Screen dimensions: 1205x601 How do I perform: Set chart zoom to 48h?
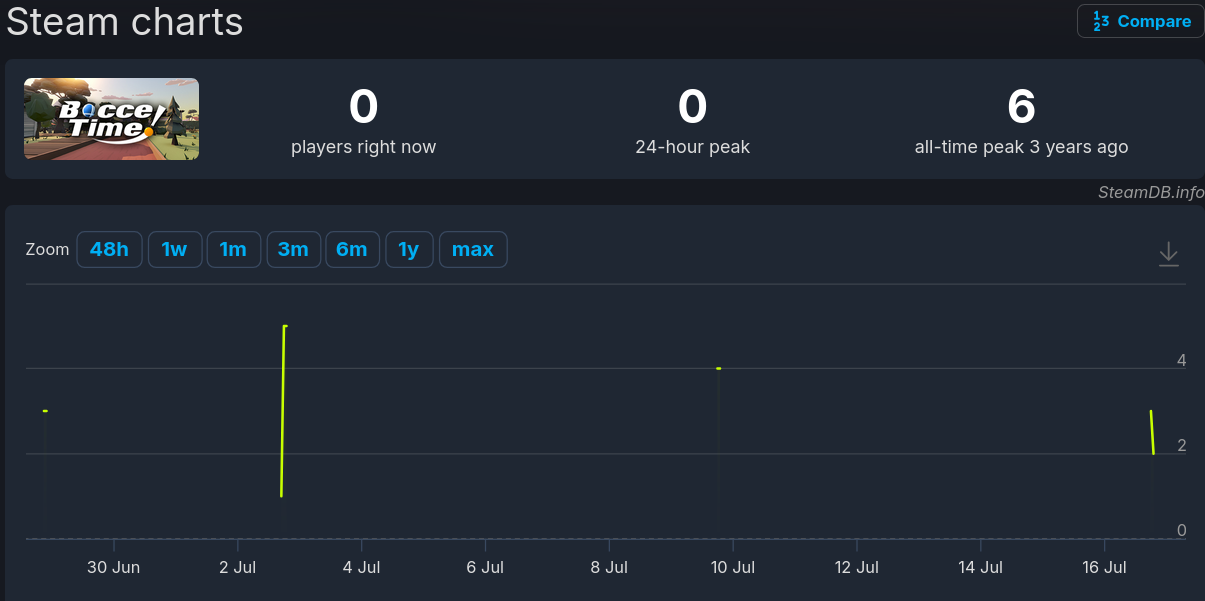tap(110, 250)
